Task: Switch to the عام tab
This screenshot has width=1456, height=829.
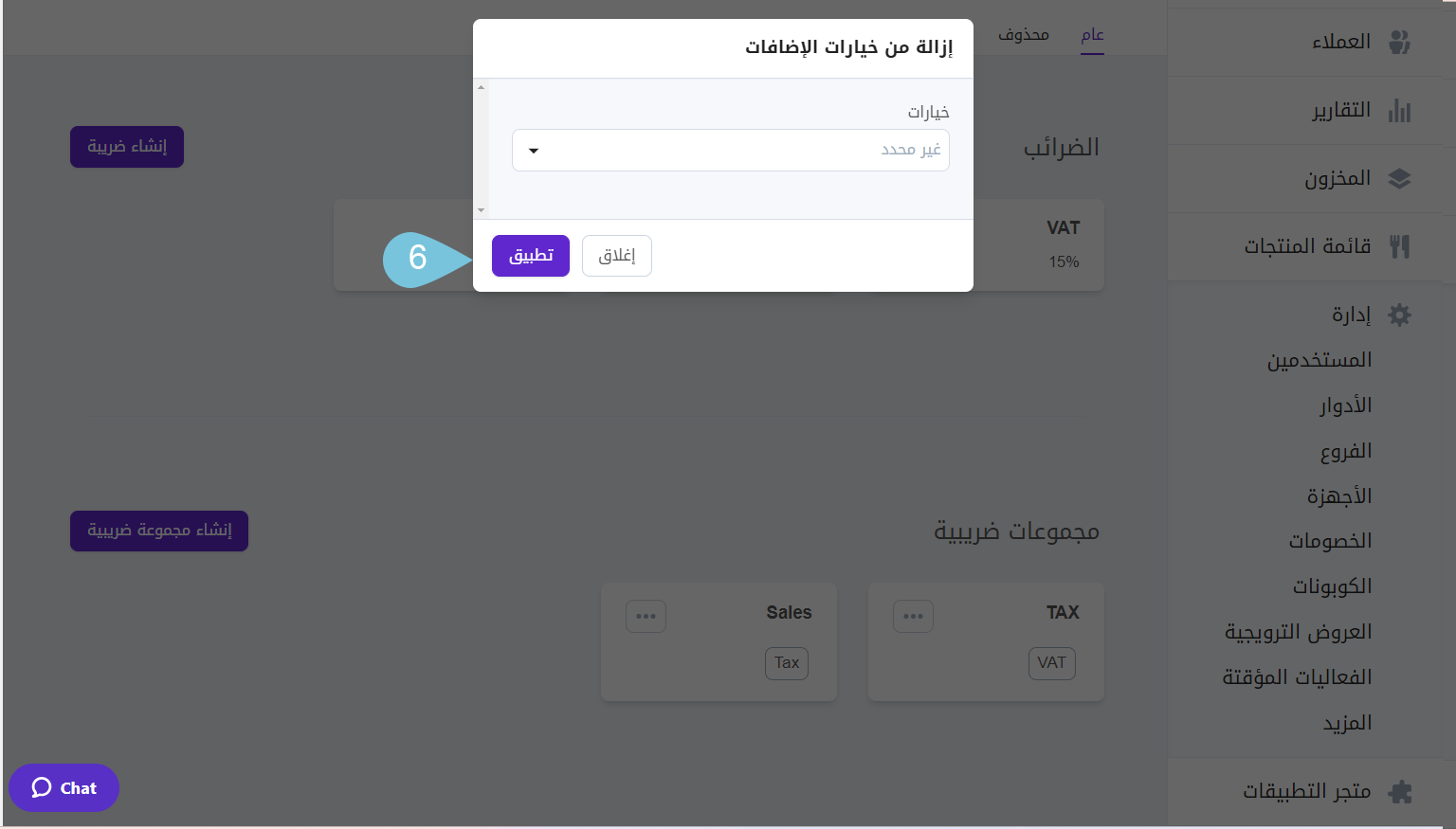Action: [x=1092, y=34]
